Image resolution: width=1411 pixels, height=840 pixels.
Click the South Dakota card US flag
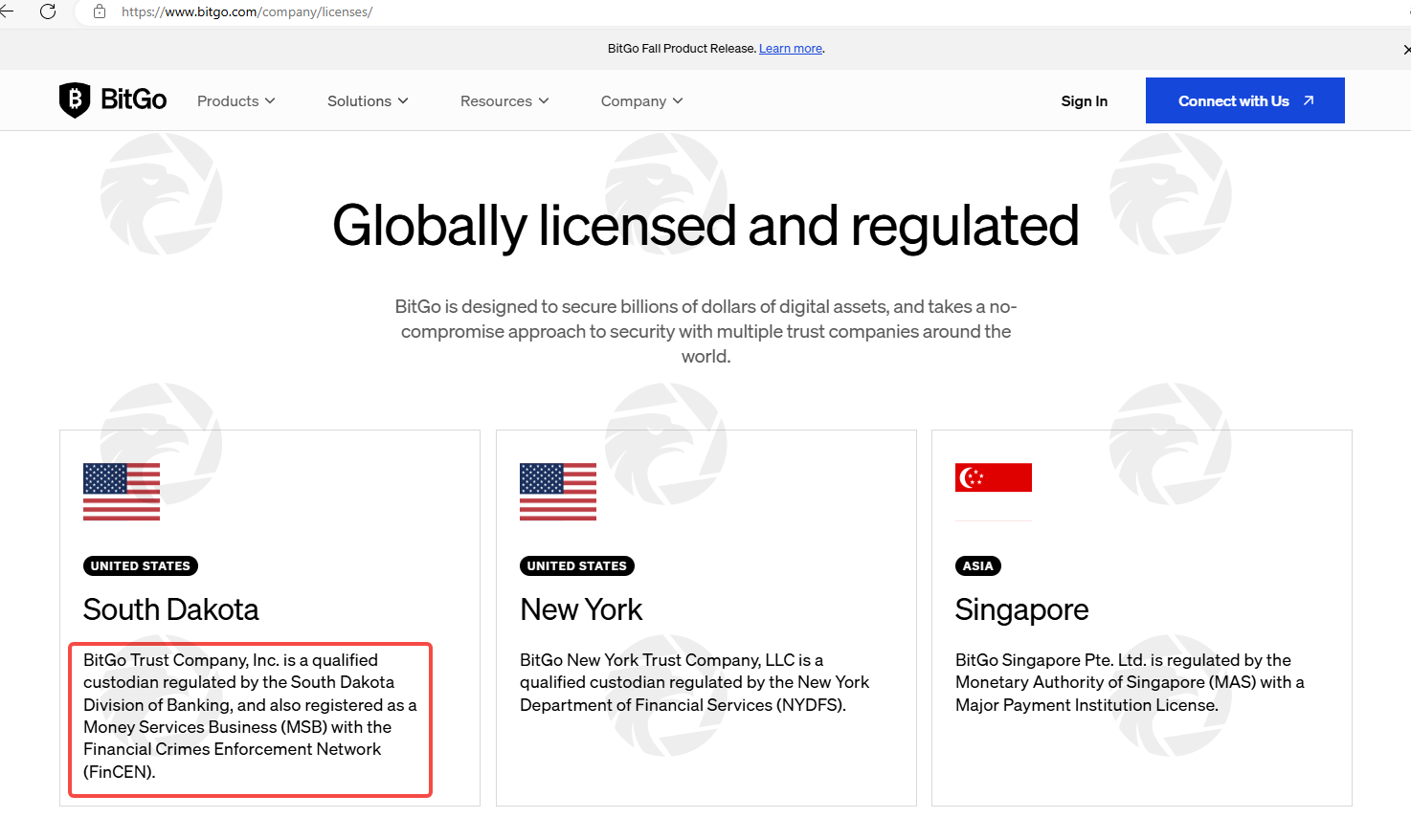[122, 492]
